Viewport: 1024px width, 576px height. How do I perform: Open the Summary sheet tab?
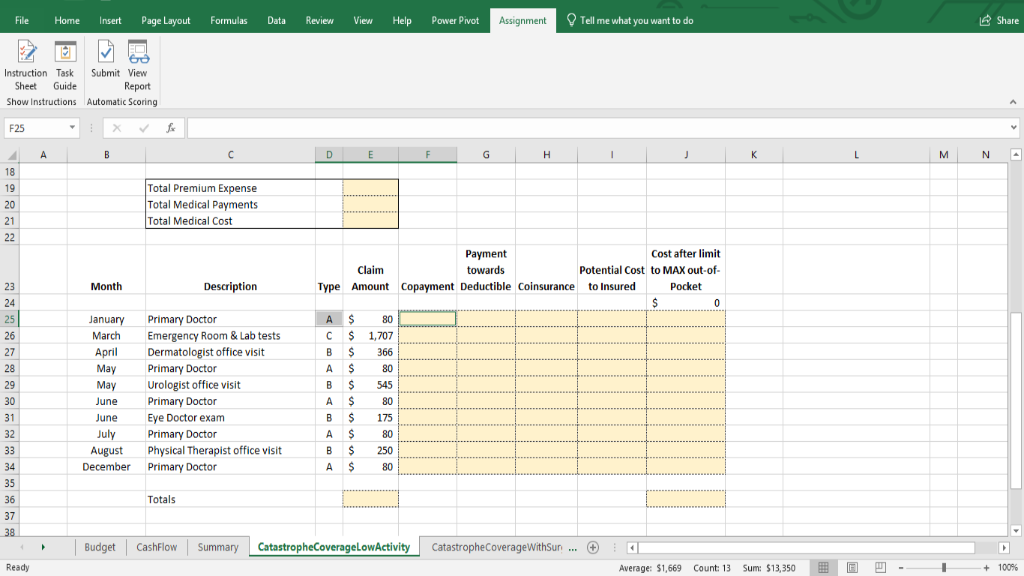coord(217,547)
